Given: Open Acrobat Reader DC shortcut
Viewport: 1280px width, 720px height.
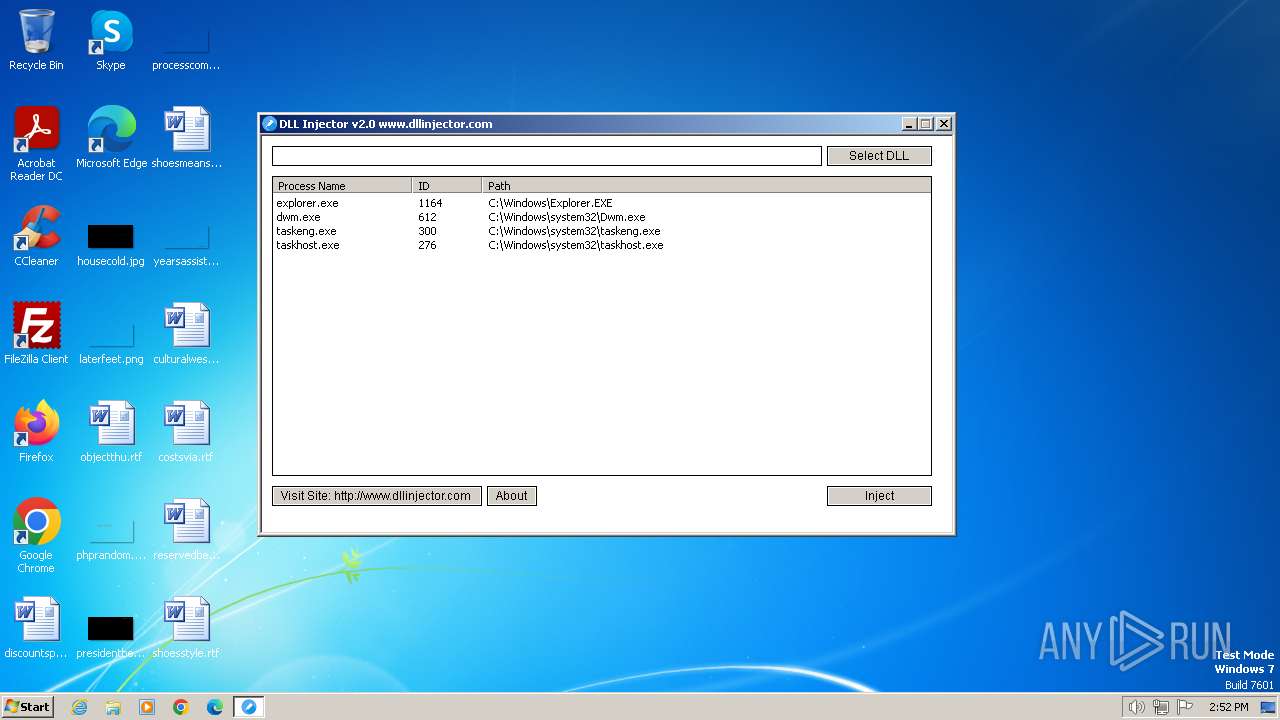Looking at the screenshot, I should pos(36,143).
